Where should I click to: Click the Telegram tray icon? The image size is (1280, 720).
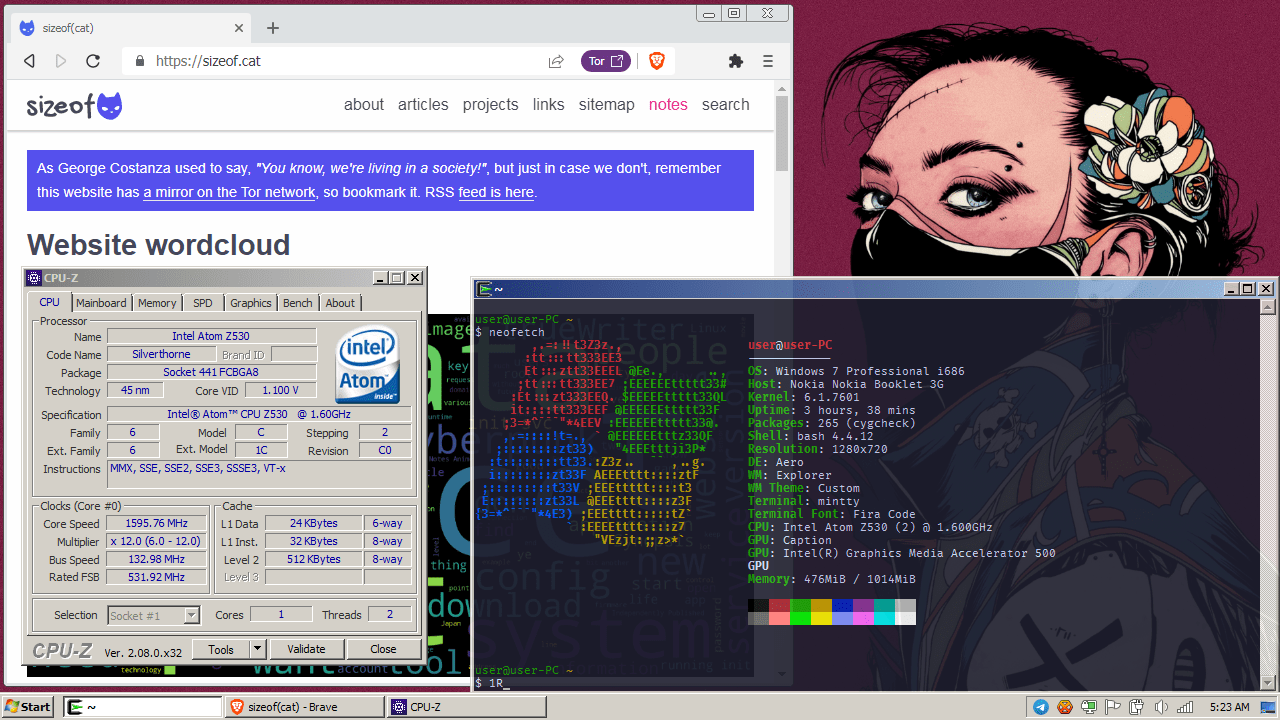pos(1041,707)
